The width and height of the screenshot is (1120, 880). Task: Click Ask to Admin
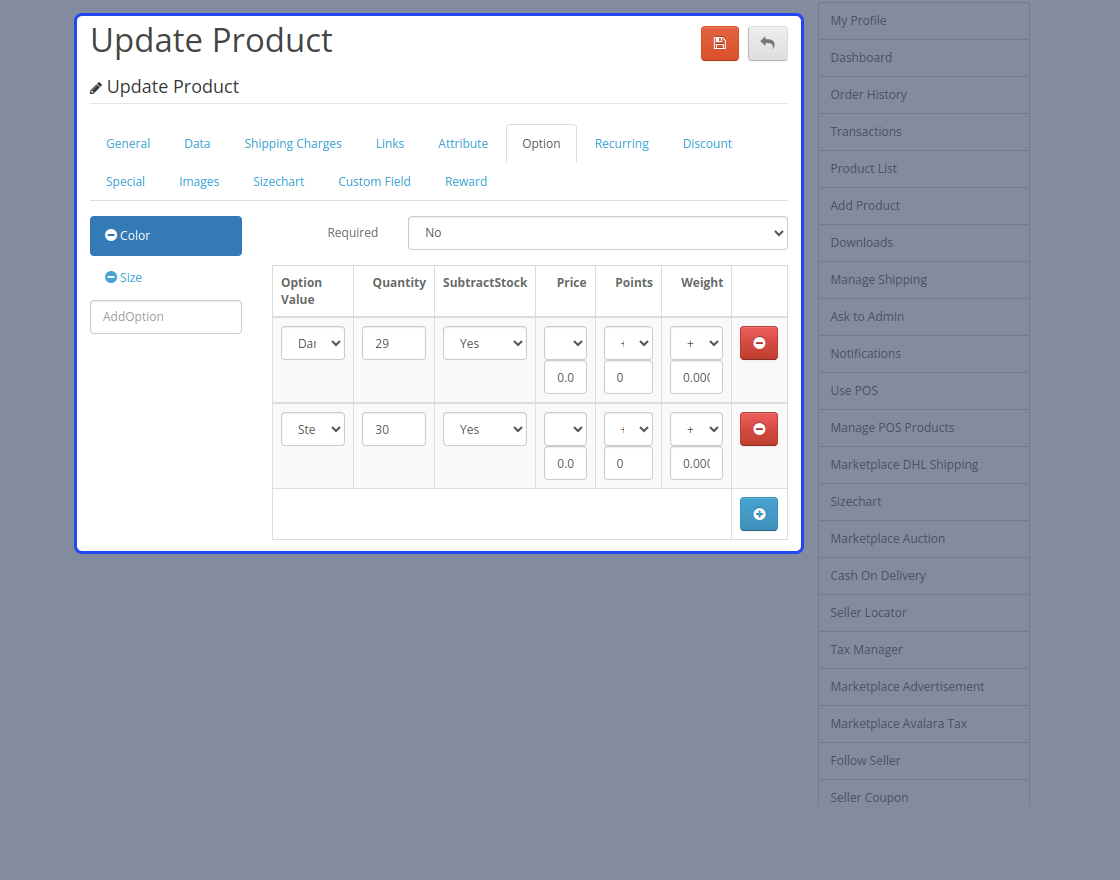[x=924, y=316]
